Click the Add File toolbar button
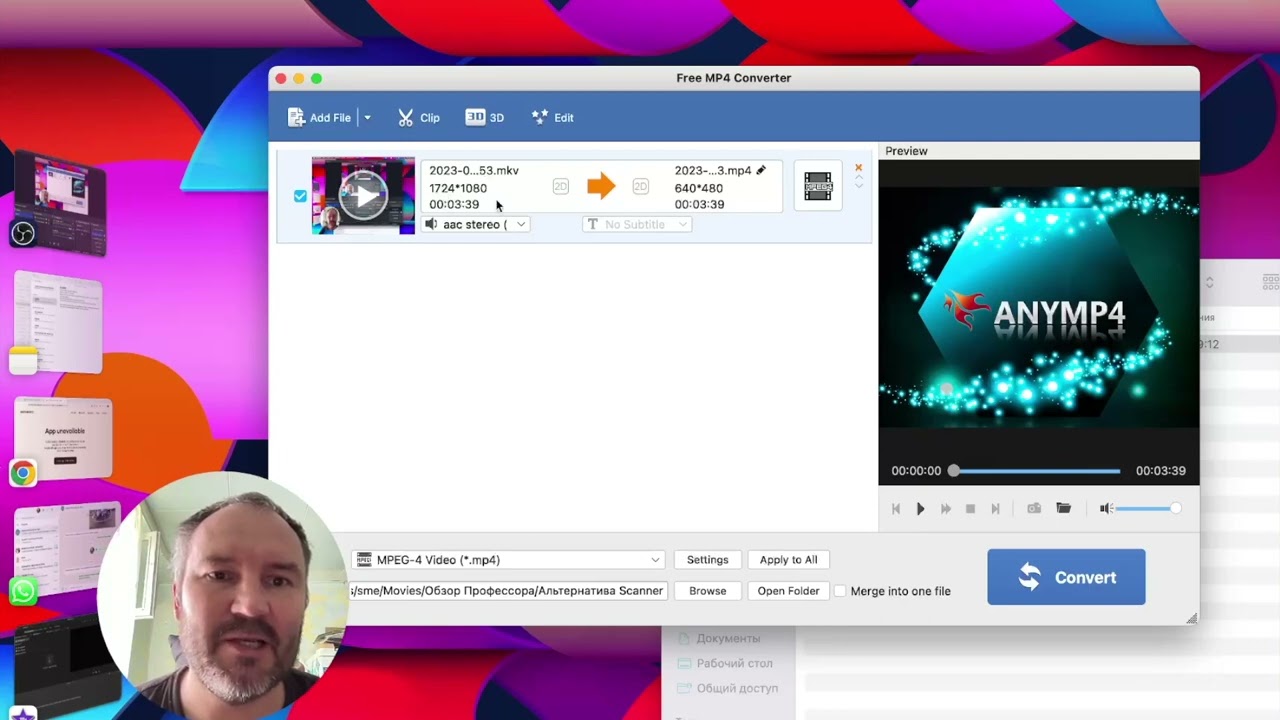Viewport: 1280px width, 720px height. click(x=319, y=118)
